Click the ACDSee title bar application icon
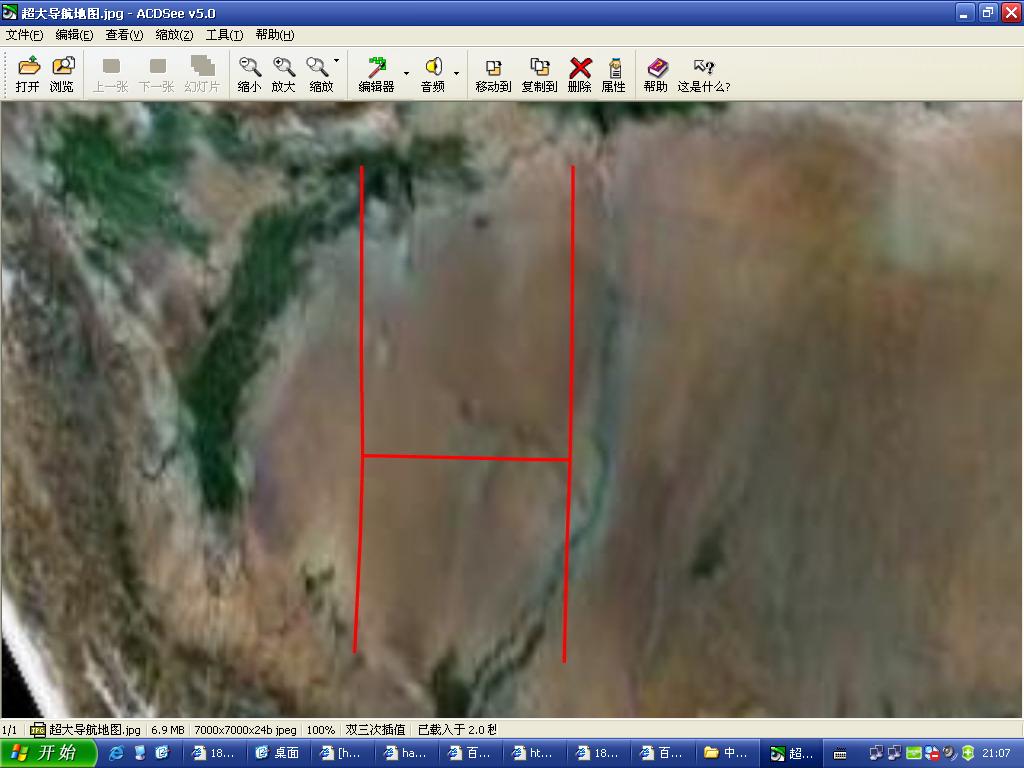The image size is (1024, 768). pyautogui.click(x=10, y=12)
